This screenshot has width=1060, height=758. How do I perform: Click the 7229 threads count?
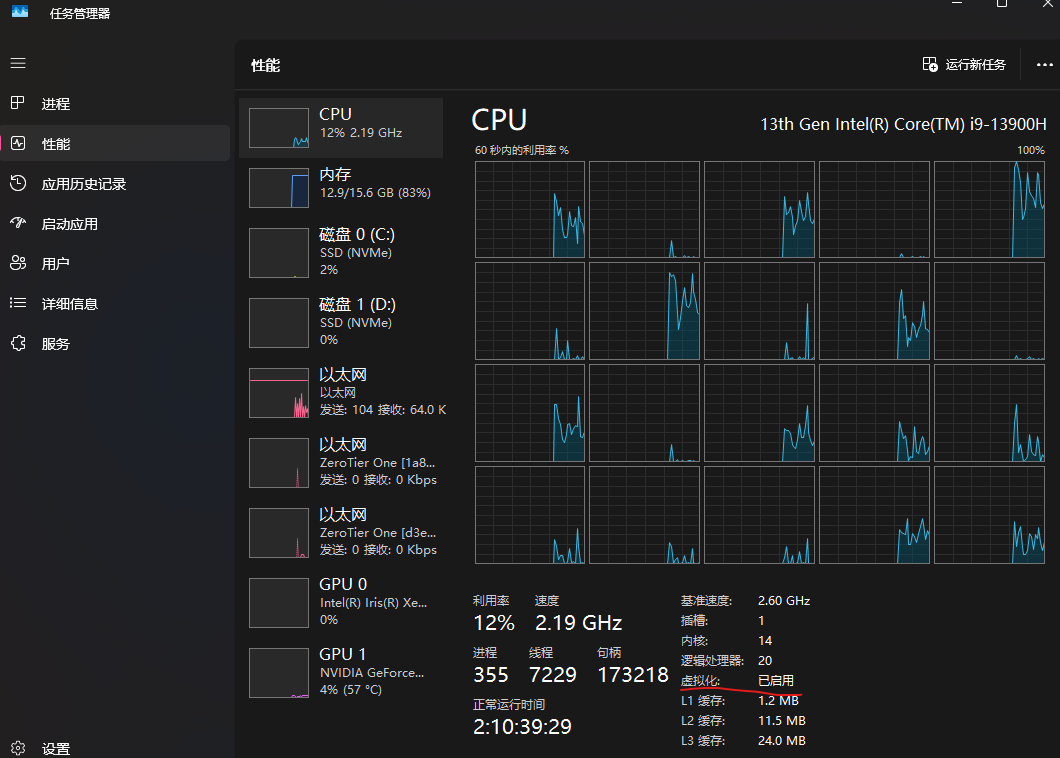(553, 675)
